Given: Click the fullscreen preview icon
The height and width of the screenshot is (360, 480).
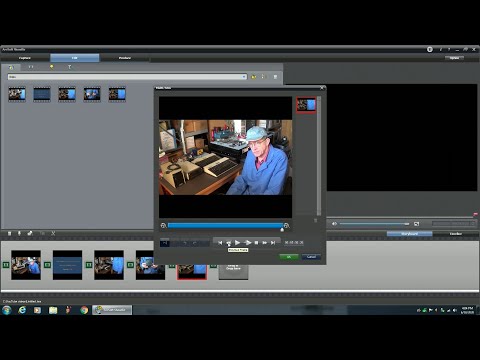Looking at the screenshot, I should (x=416, y=224).
